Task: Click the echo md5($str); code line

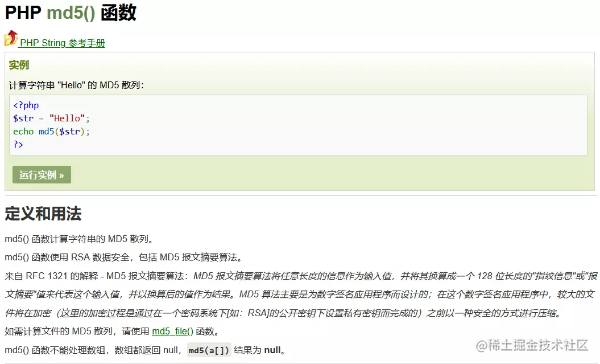Action: tap(51, 131)
